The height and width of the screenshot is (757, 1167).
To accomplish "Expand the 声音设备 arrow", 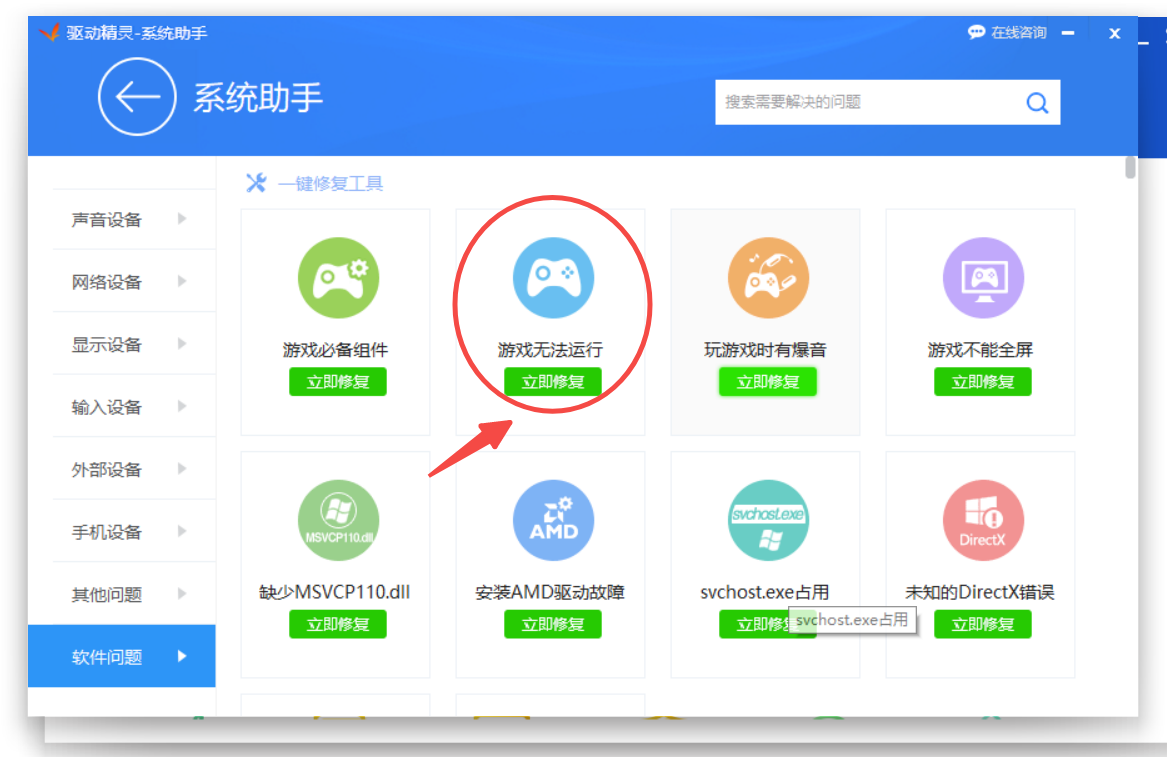I will [182, 218].
